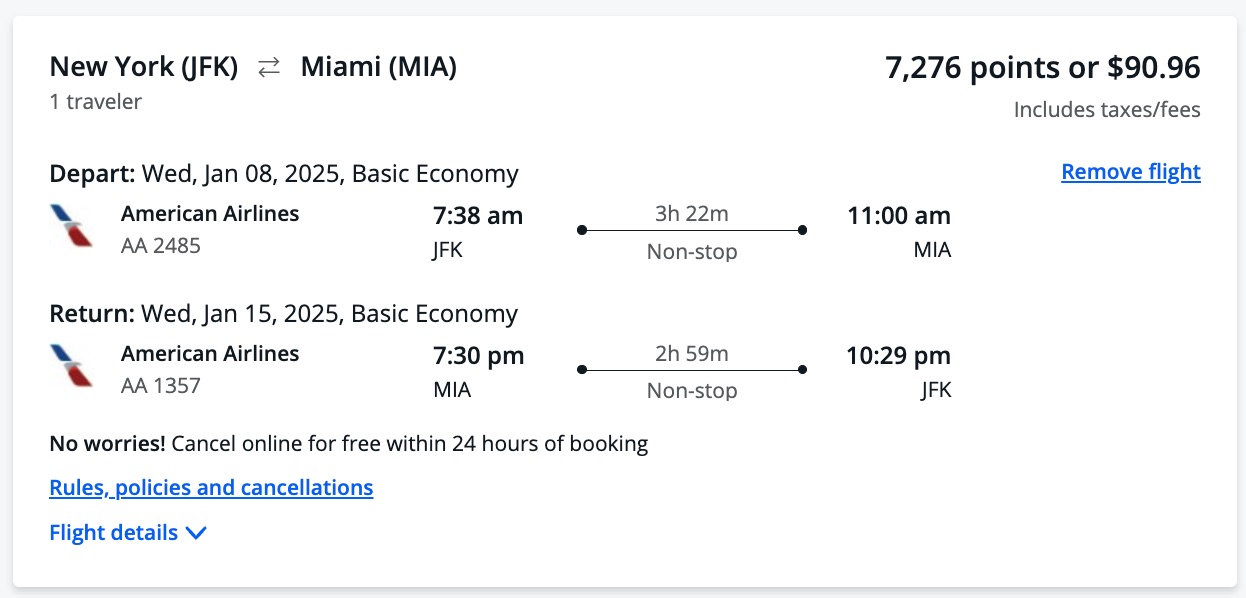Viewport: 1246px width, 598px height.
Task: Click the Miami (MIA) route label
Action: 376,66
